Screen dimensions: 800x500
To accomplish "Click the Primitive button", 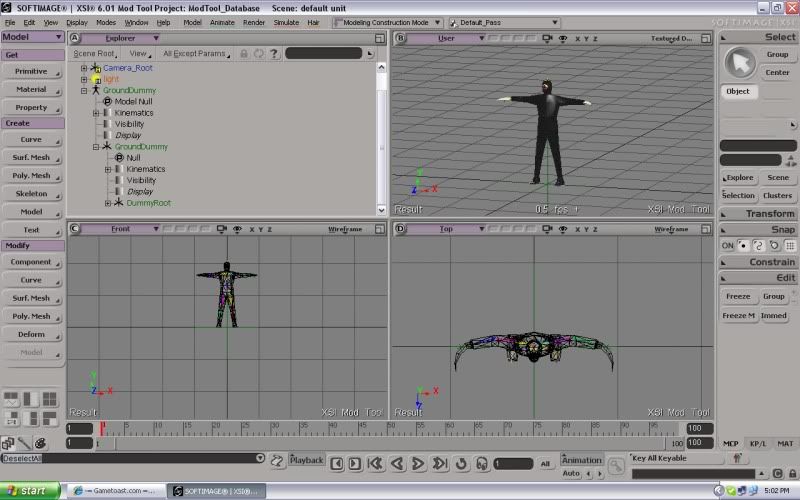I will pos(32,71).
